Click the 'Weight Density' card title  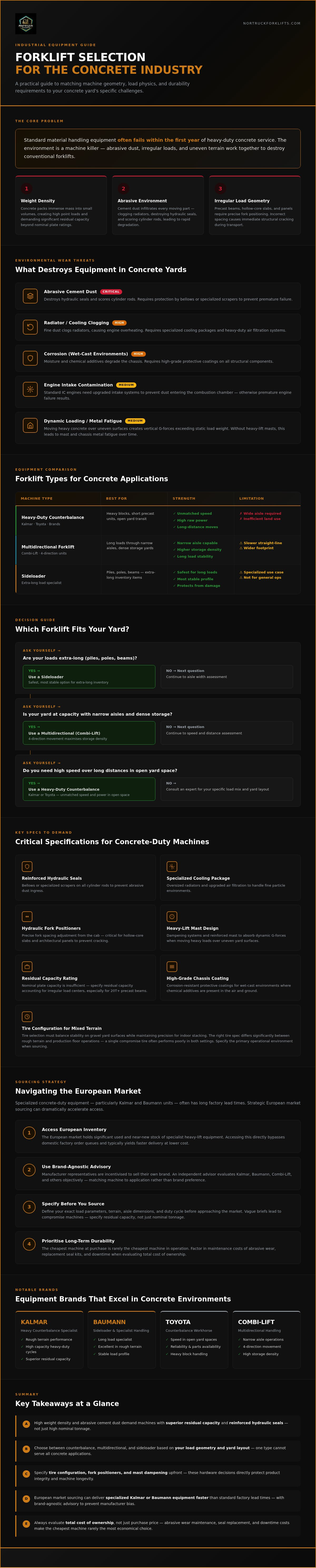click(x=38, y=201)
